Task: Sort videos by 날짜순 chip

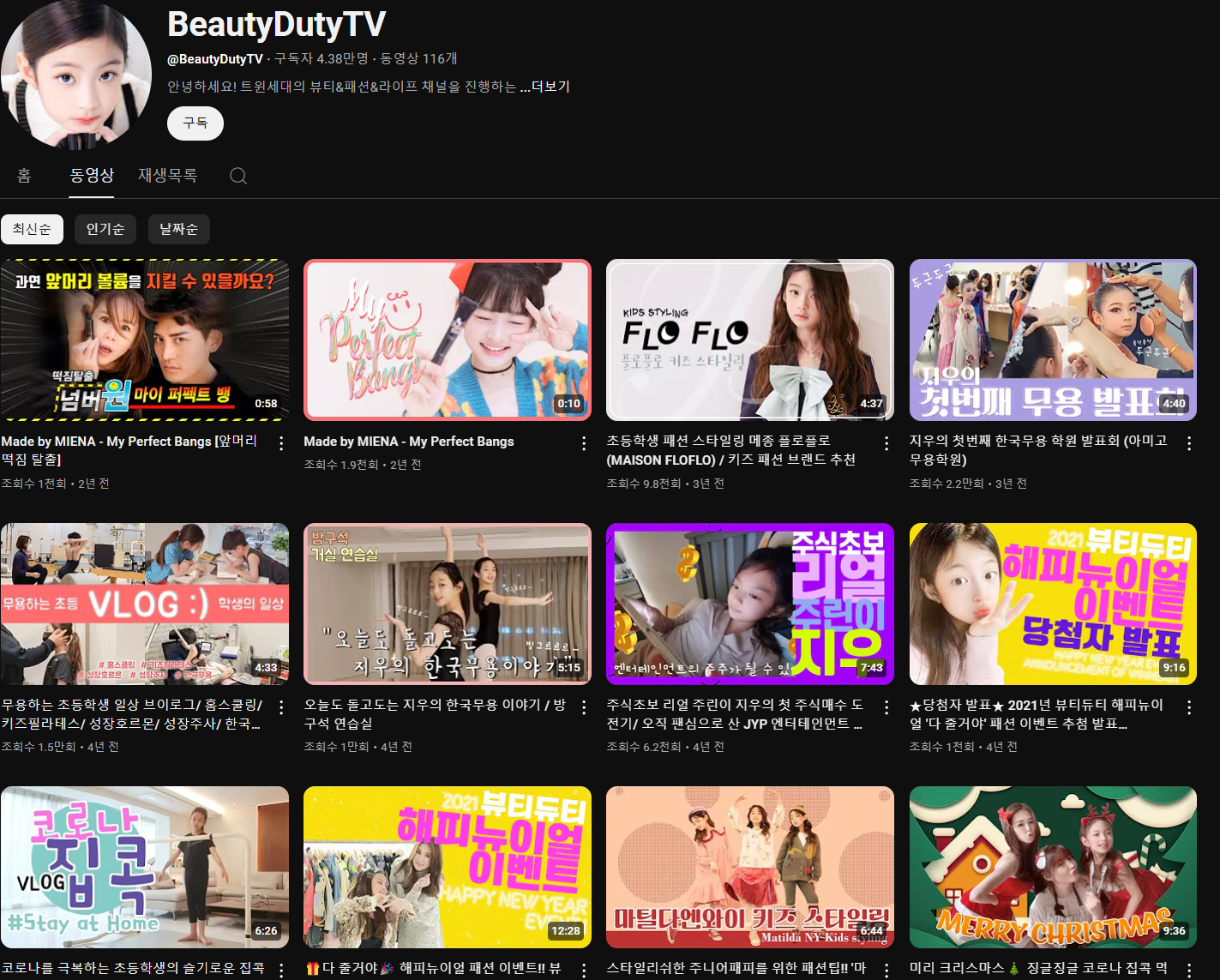Action: (x=178, y=229)
